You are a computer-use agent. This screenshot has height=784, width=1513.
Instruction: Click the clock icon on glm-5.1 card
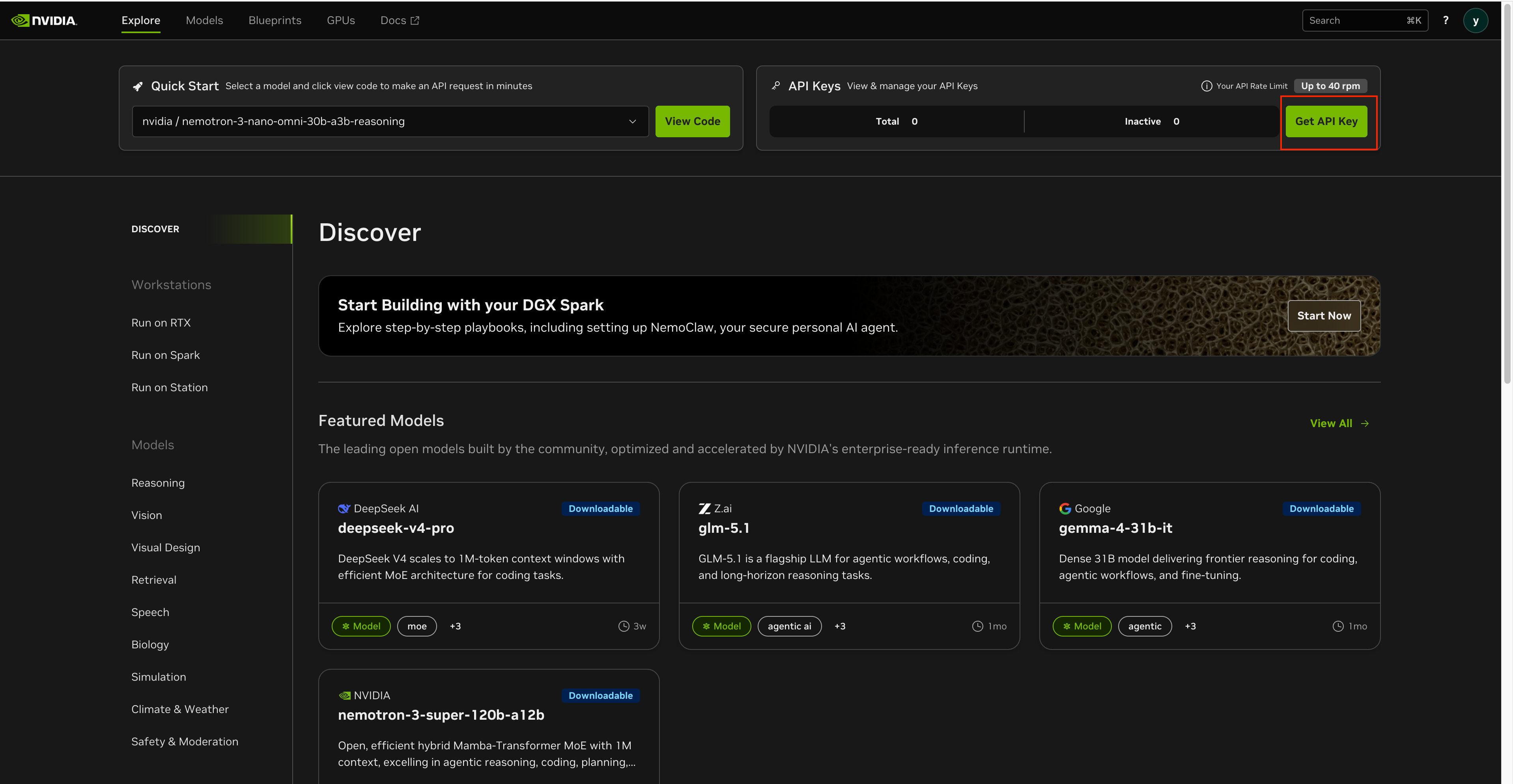977,626
